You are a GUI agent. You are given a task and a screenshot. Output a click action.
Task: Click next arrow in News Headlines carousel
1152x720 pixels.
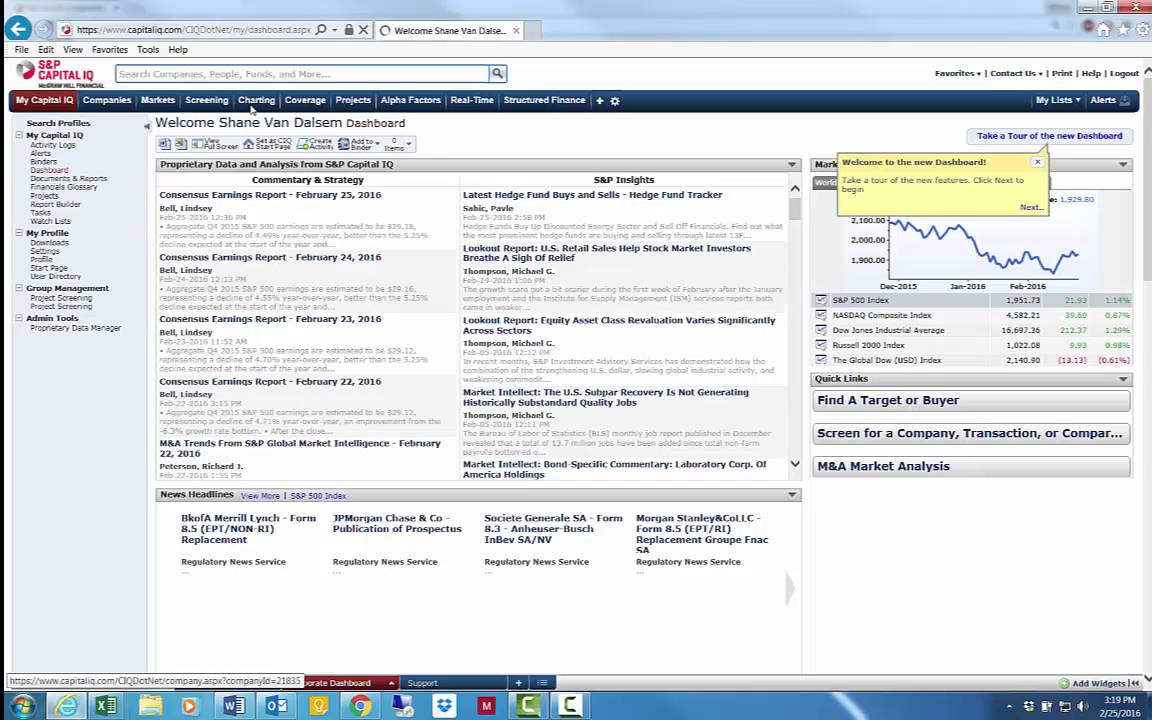pyautogui.click(x=790, y=588)
